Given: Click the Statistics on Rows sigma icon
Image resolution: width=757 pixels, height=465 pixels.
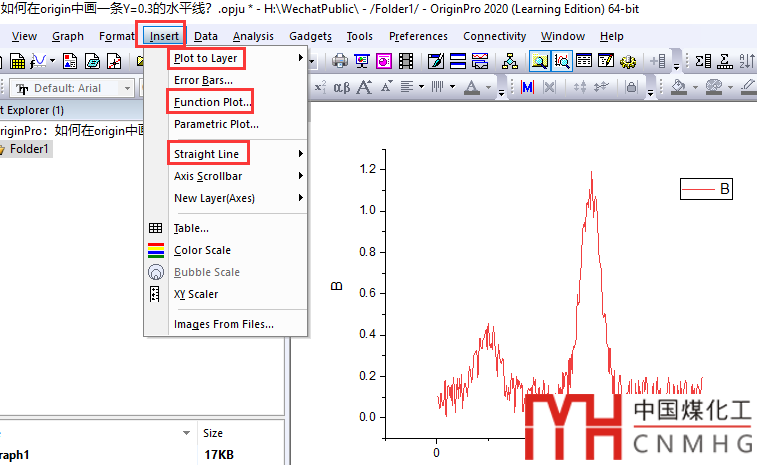Looking at the screenshot, I should (x=725, y=61).
